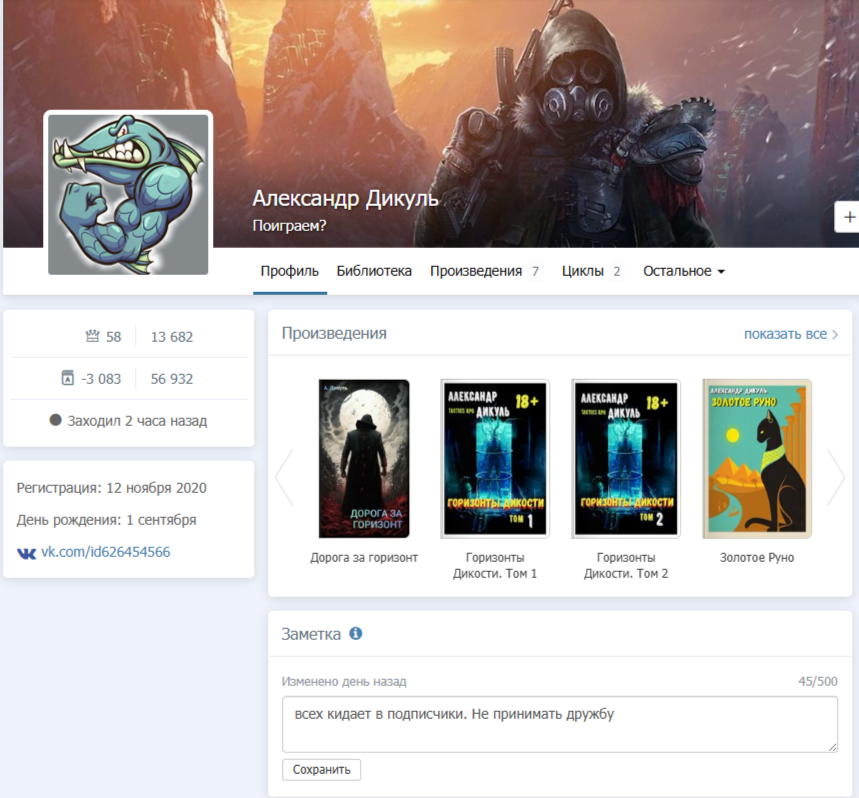This screenshot has width=859, height=798.
Task: Click inside the note text field
Action: coord(559,724)
